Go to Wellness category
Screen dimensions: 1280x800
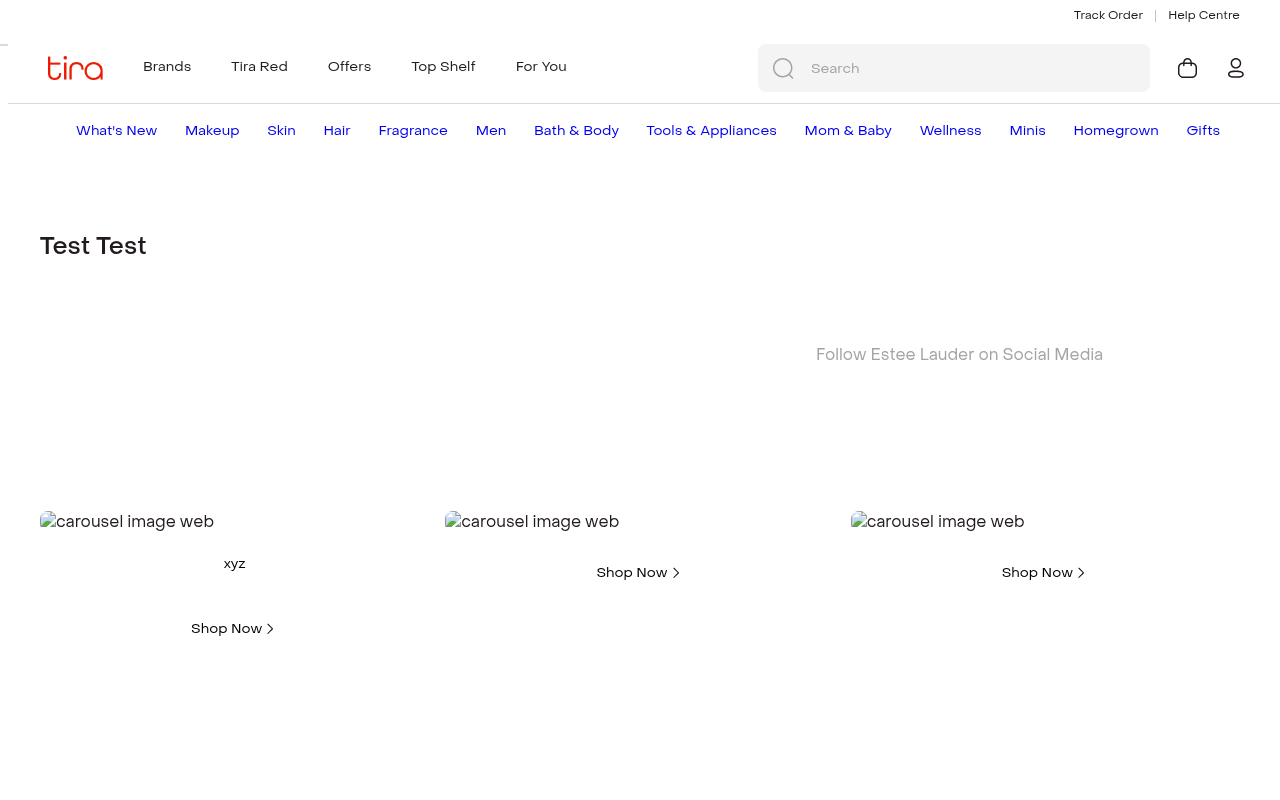(x=950, y=131)
